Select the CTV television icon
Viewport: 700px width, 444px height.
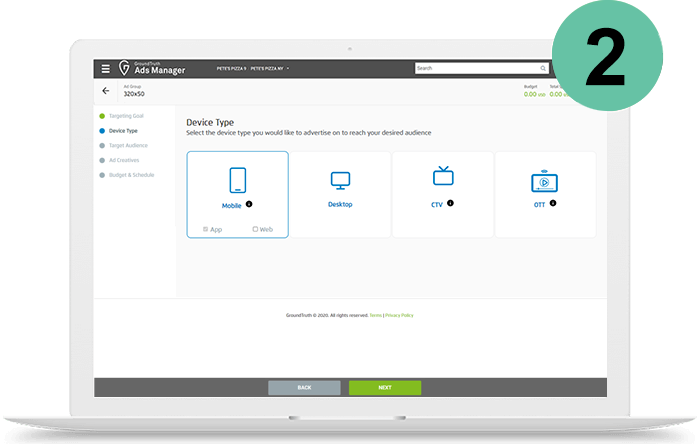(443, 175)
